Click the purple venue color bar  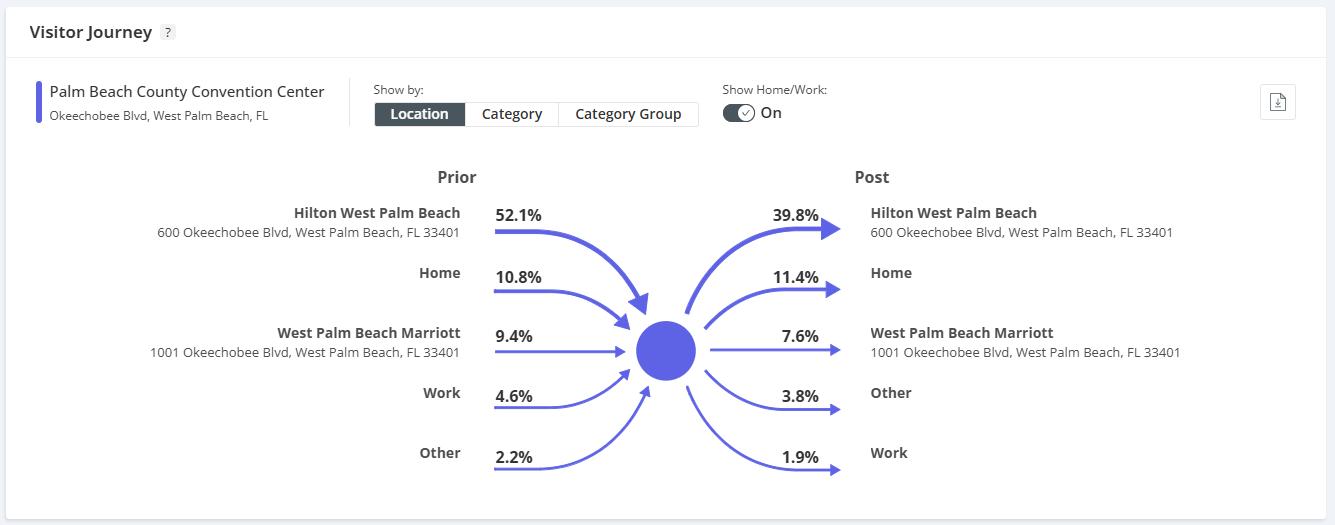[39, 102]
